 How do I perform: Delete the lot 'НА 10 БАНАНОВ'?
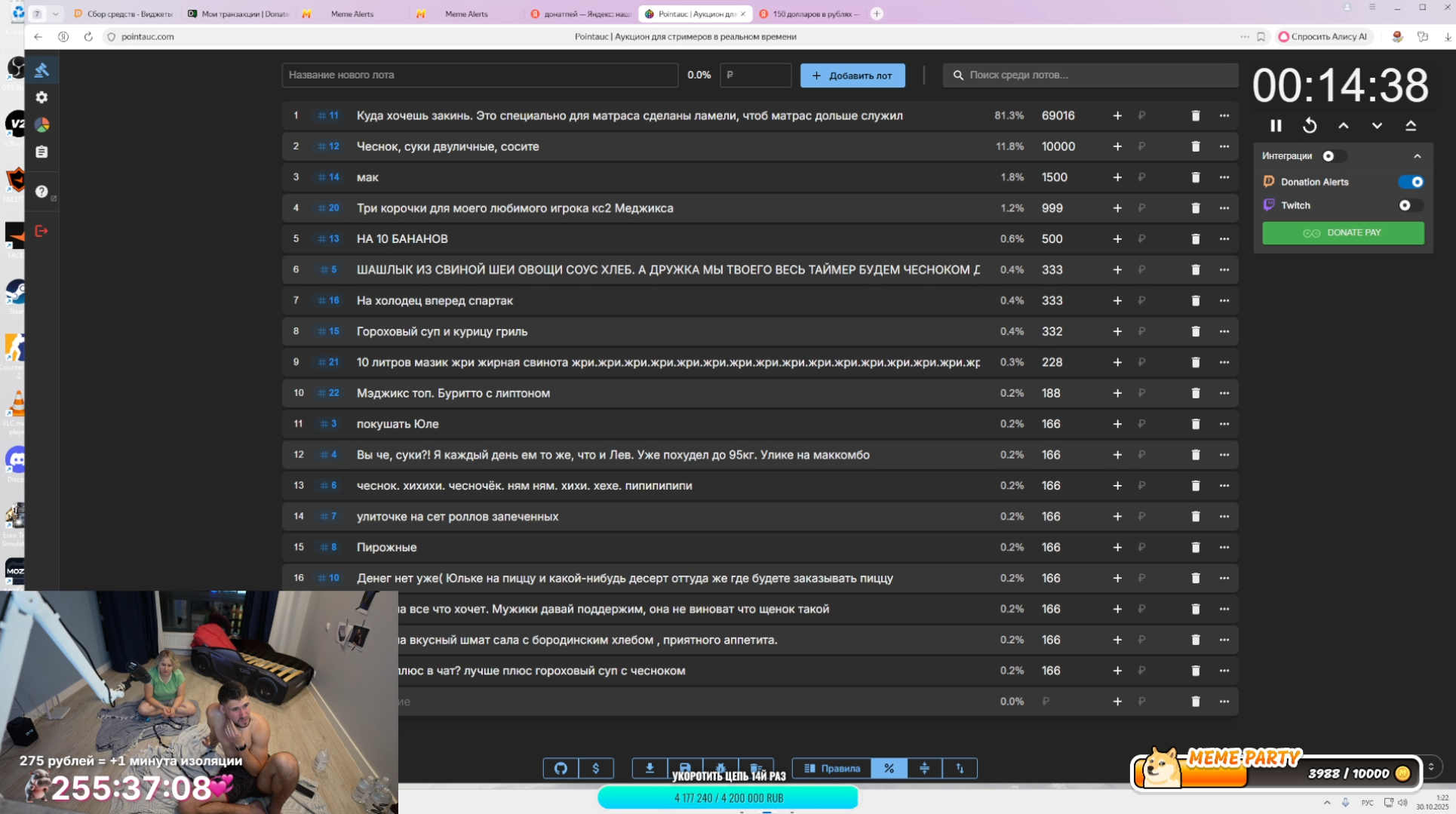[1196, 239]
